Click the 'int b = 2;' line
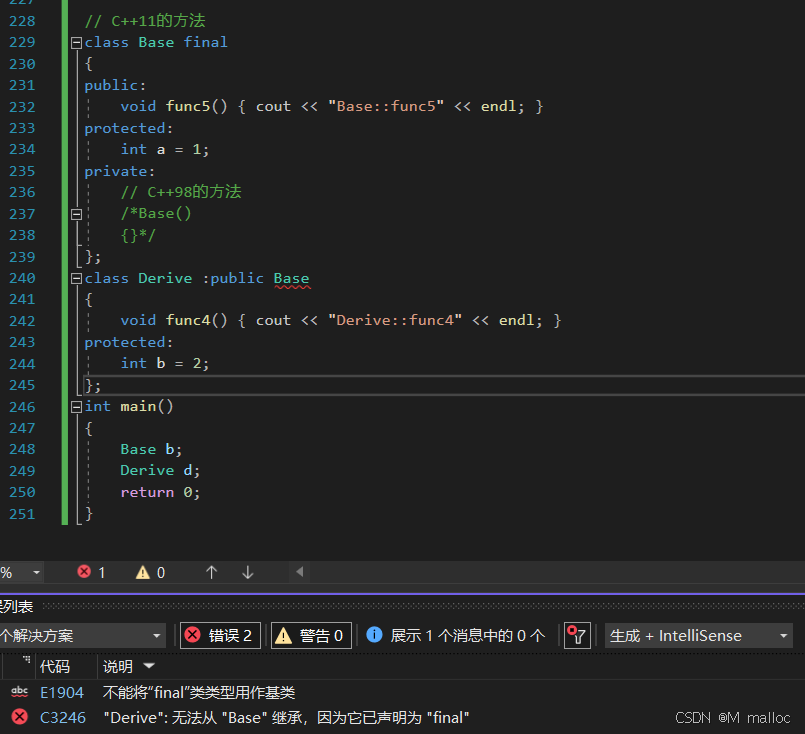 [x=165, y=363]
